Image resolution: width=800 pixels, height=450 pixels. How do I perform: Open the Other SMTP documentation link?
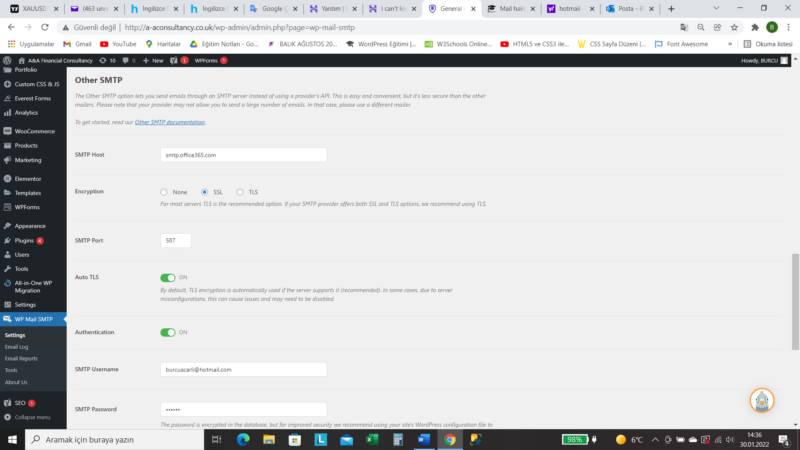click(x=170, y=122)
